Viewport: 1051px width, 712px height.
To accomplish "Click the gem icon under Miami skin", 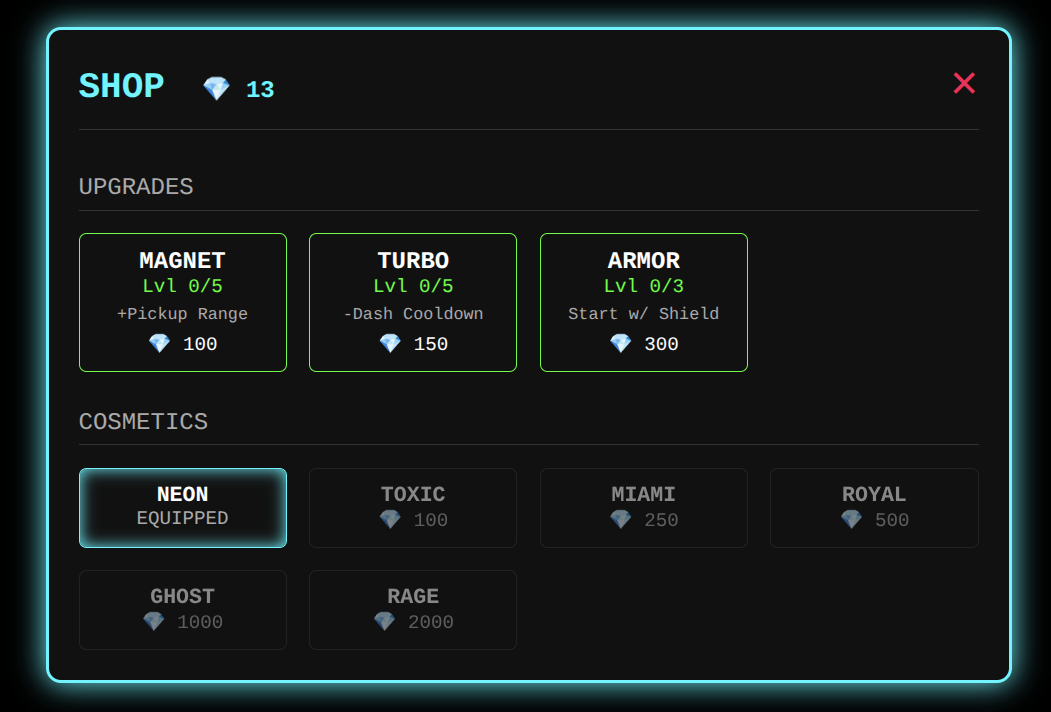I will [621, 520].
